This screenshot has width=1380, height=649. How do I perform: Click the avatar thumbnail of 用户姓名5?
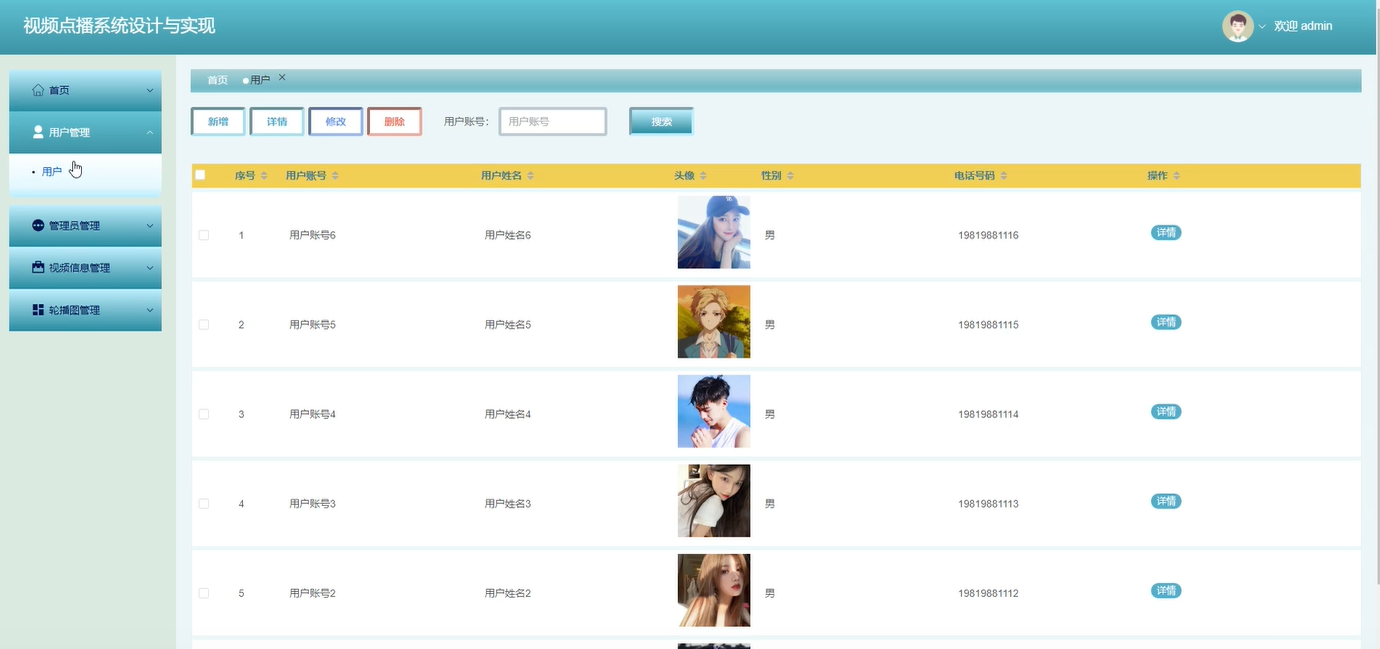[x=714, y=322]
